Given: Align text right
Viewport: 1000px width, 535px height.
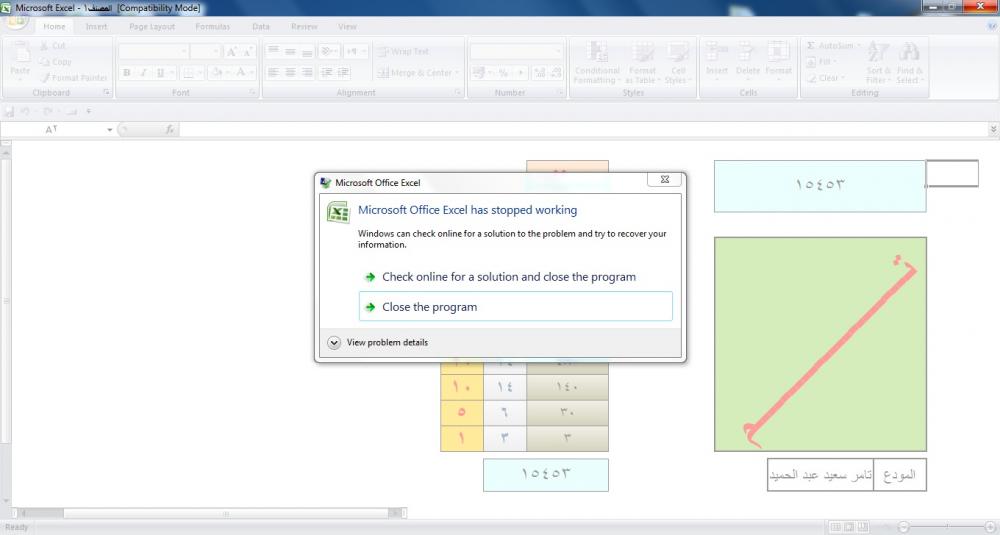Looking at the screenshot, I should pyautogui.click(x=307, y=73).
